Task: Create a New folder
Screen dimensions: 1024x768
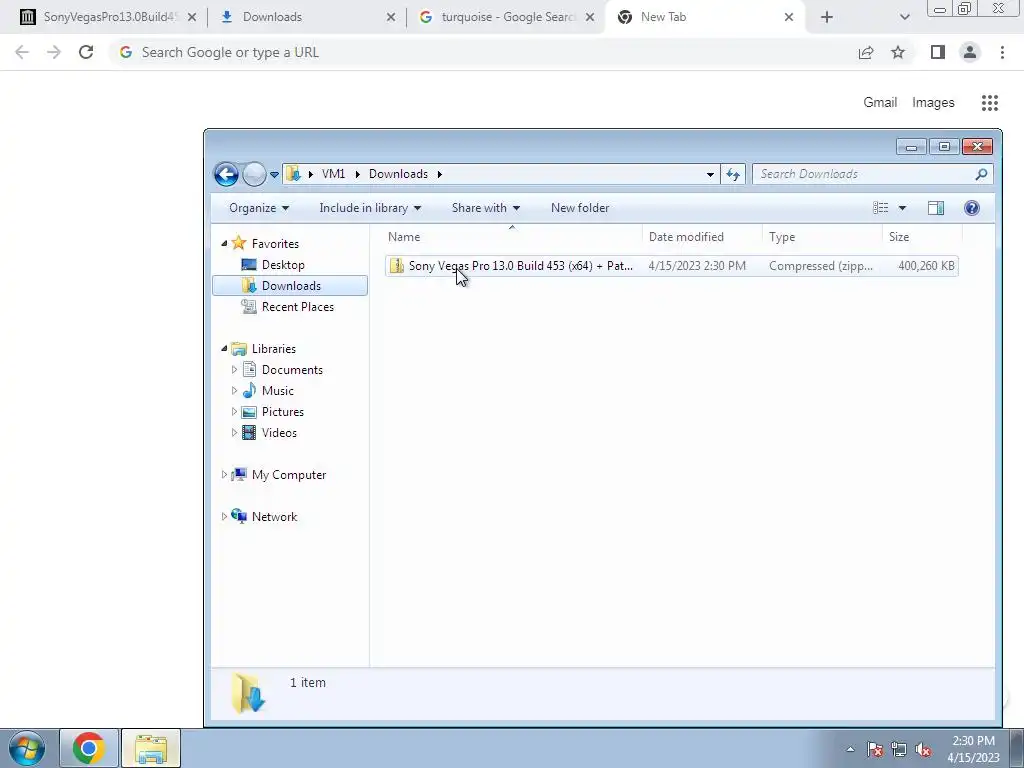Action: pyautogui.click(x=580, y=208)
